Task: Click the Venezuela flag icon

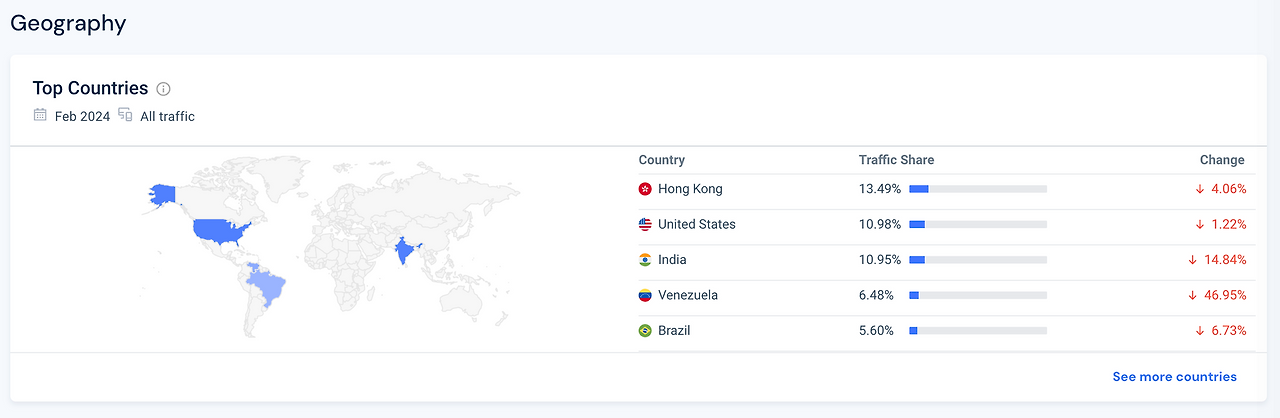Action: pyautogui.click(x=645, y=296)
